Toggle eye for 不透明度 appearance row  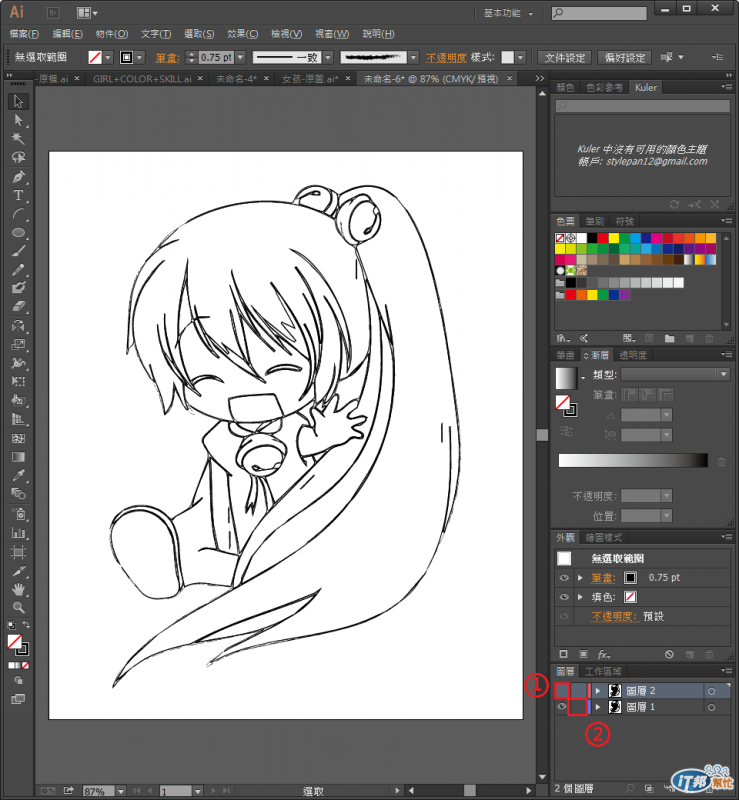pos(564,616)
